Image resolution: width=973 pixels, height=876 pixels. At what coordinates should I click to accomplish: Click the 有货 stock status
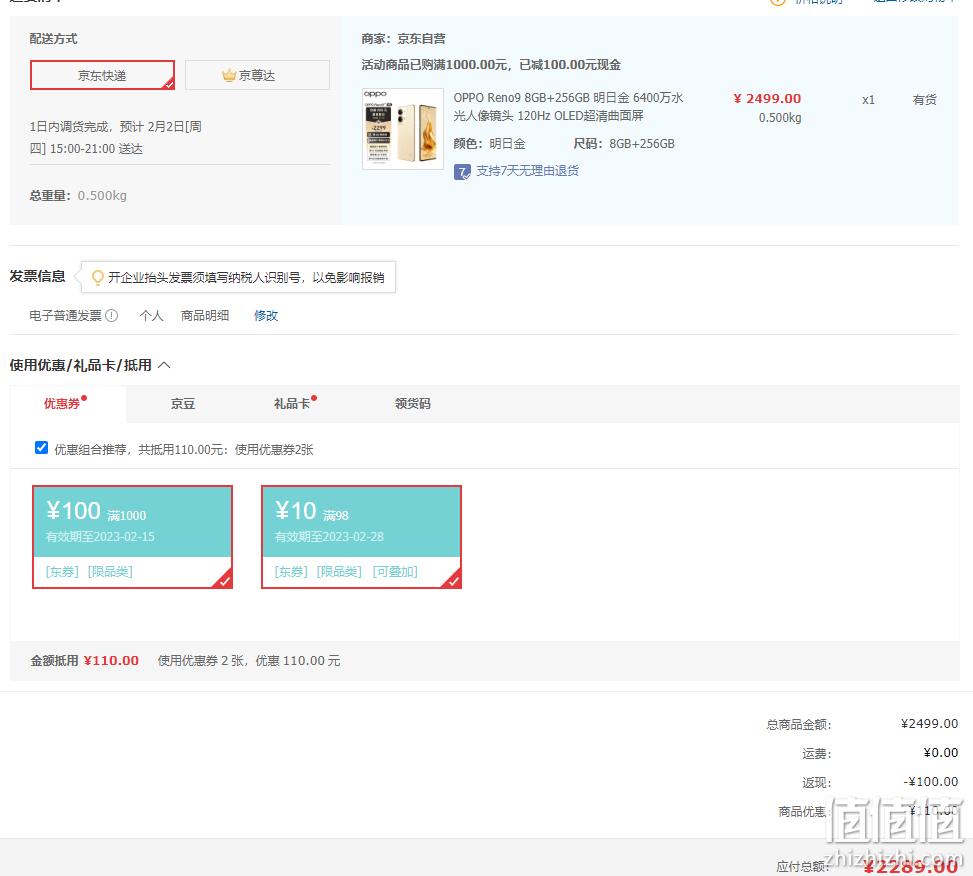tap(925, 99)
